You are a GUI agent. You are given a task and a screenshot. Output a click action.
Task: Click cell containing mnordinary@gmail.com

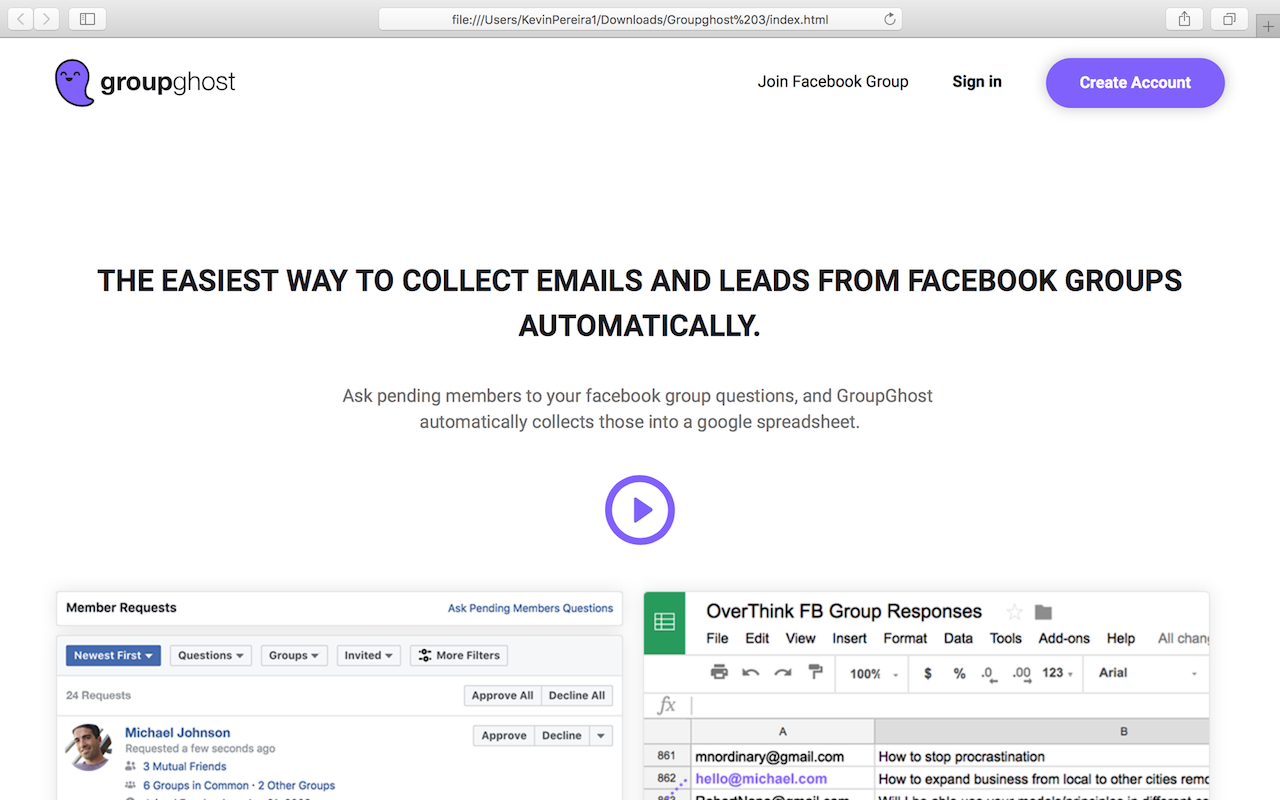(783, 757)
